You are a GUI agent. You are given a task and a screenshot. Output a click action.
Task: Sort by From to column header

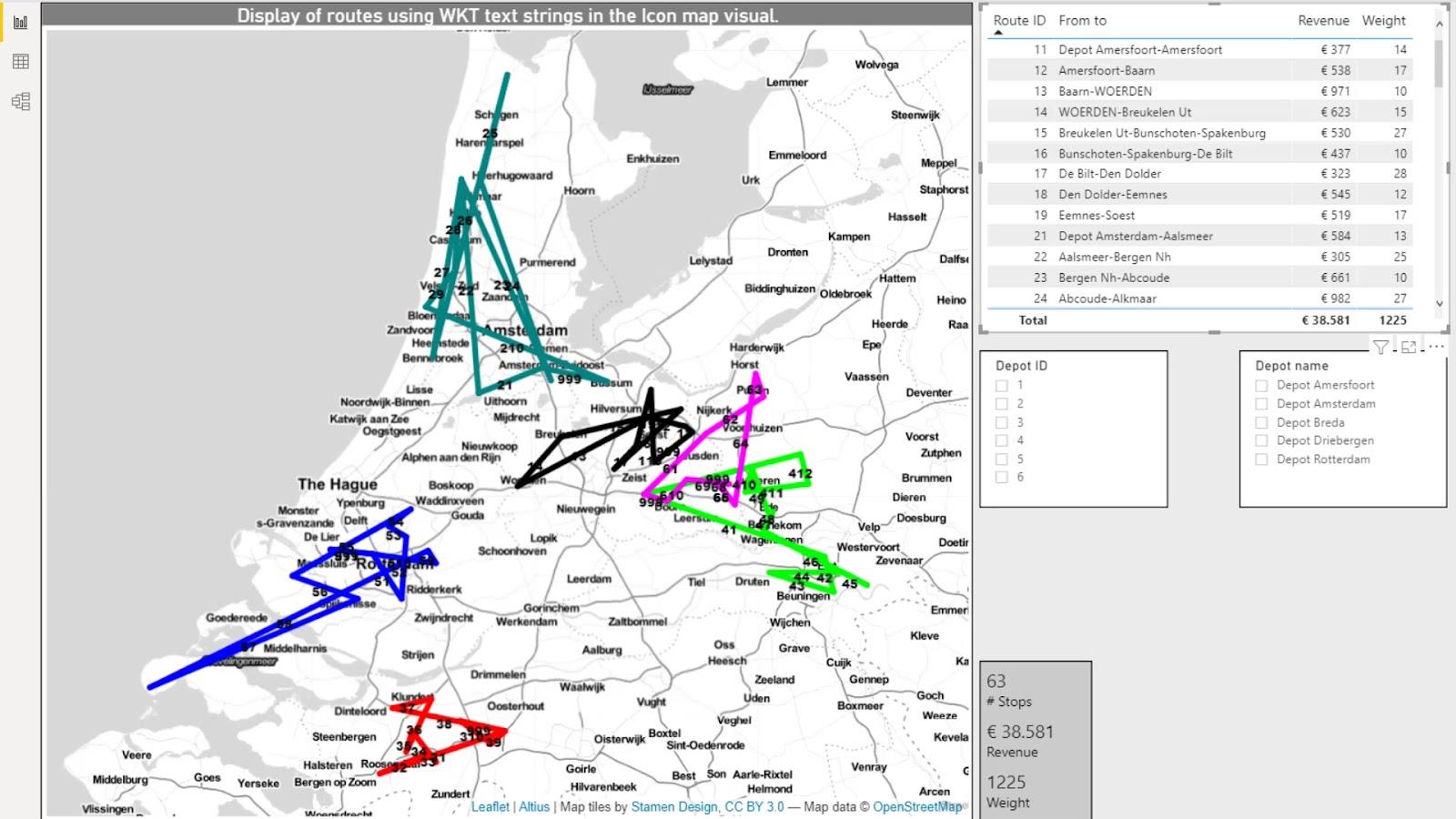[x=1082, y=20]
